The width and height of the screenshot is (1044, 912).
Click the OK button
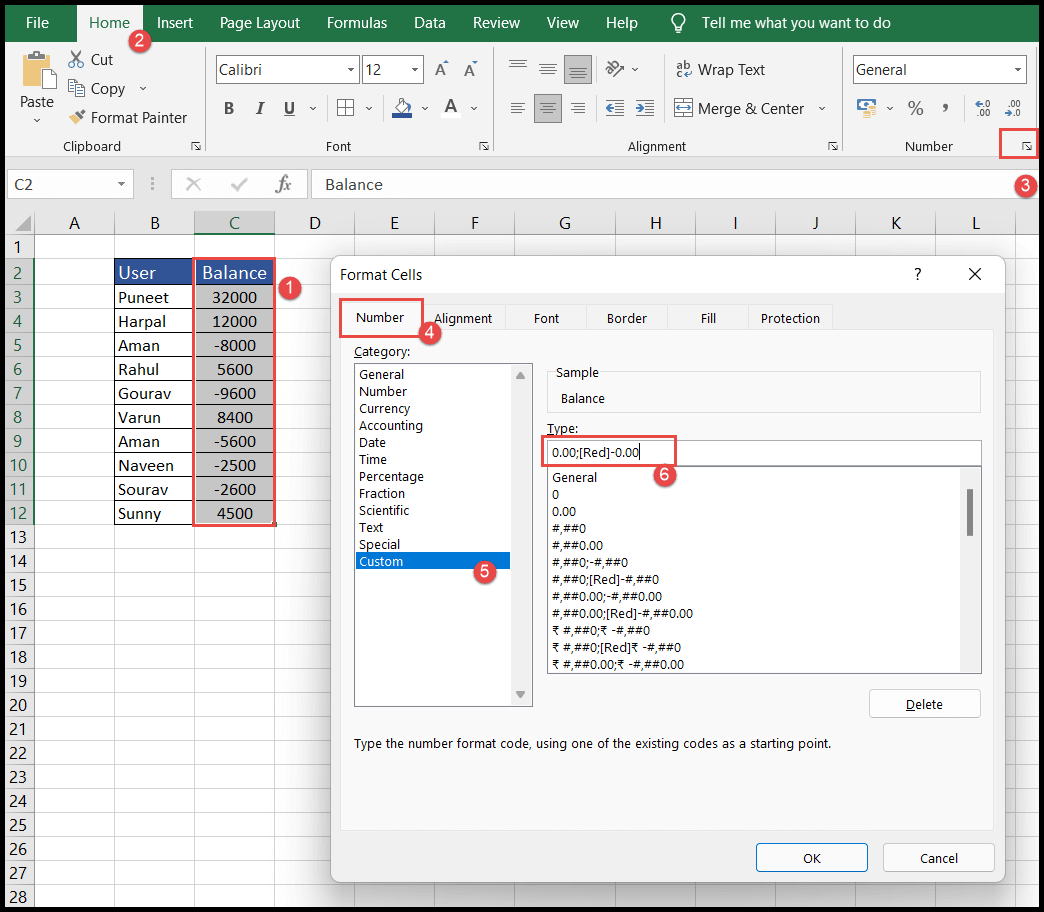811,857
